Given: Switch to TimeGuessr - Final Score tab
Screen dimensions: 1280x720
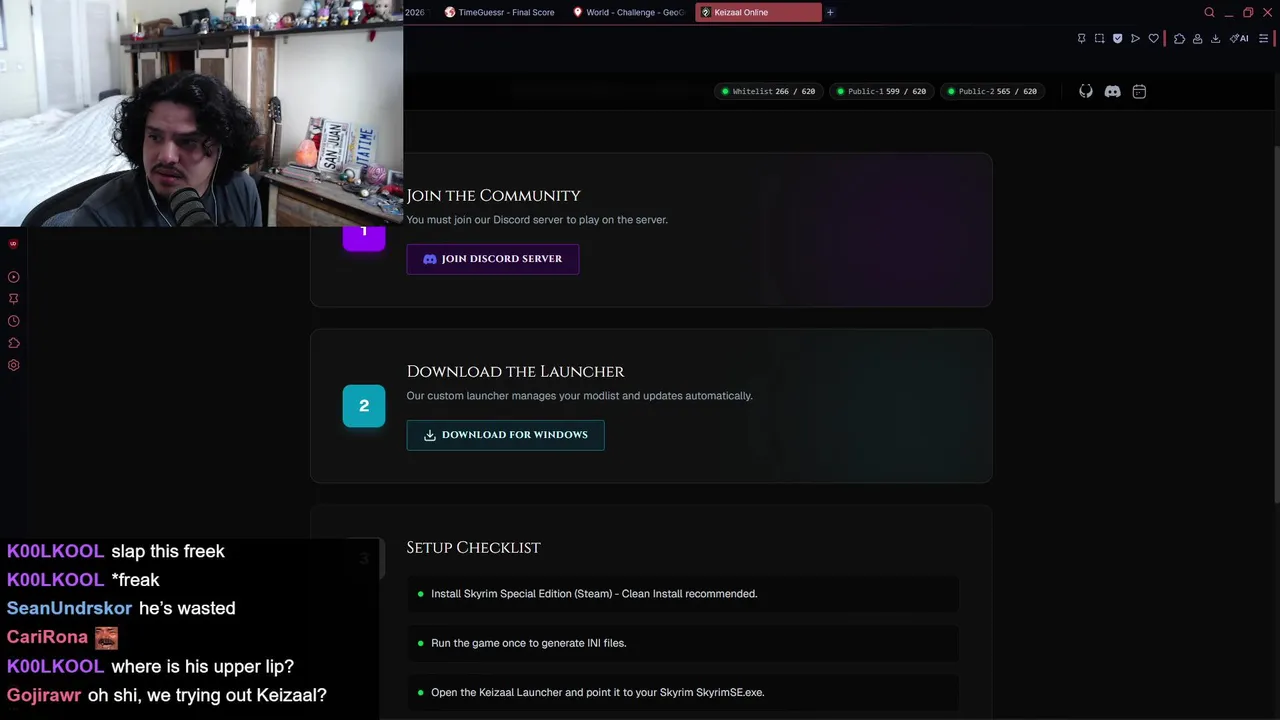Looking at the screenshot, I should coord(500,12).
